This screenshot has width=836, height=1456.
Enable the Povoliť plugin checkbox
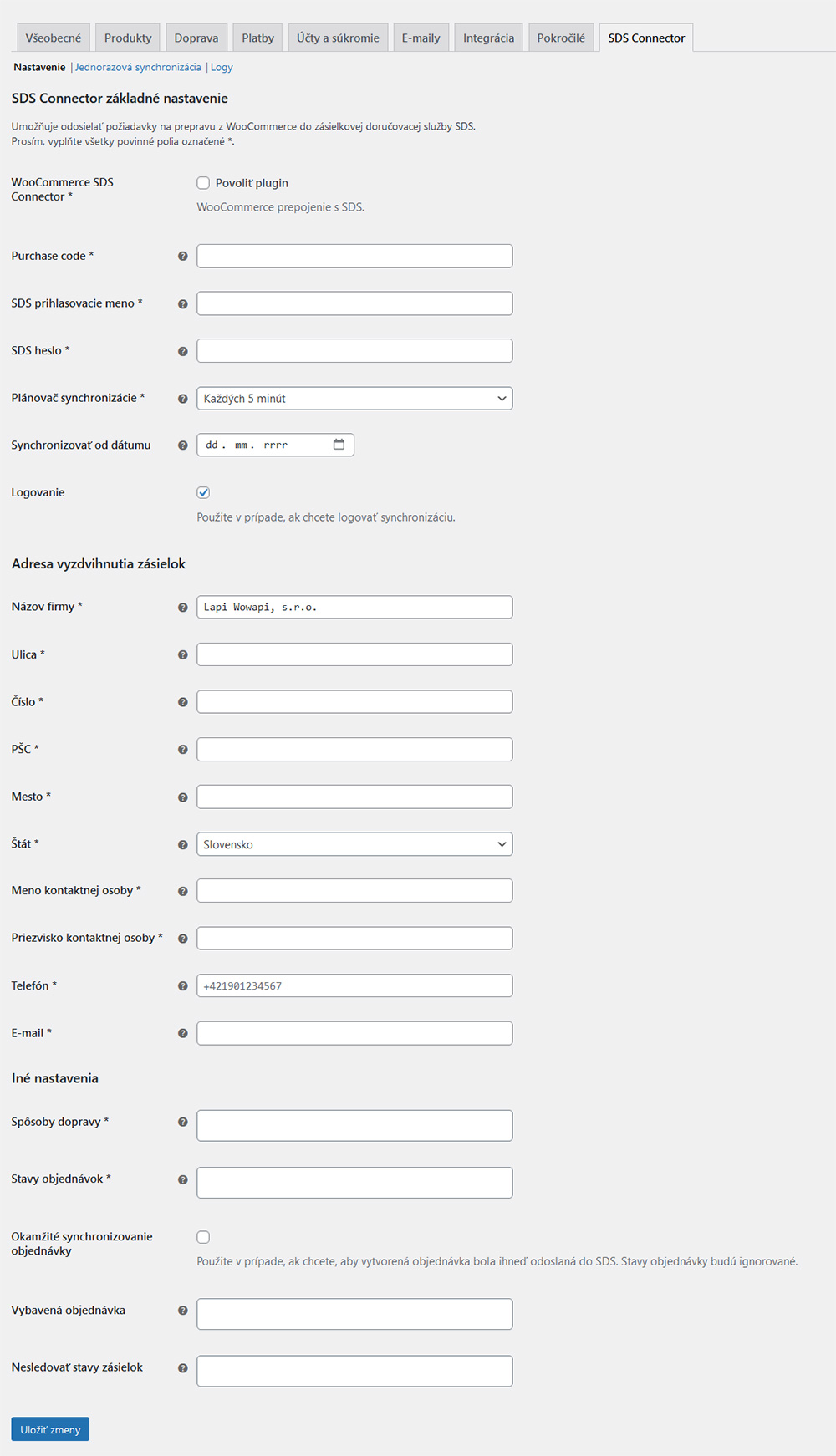(x=203, y=183)
